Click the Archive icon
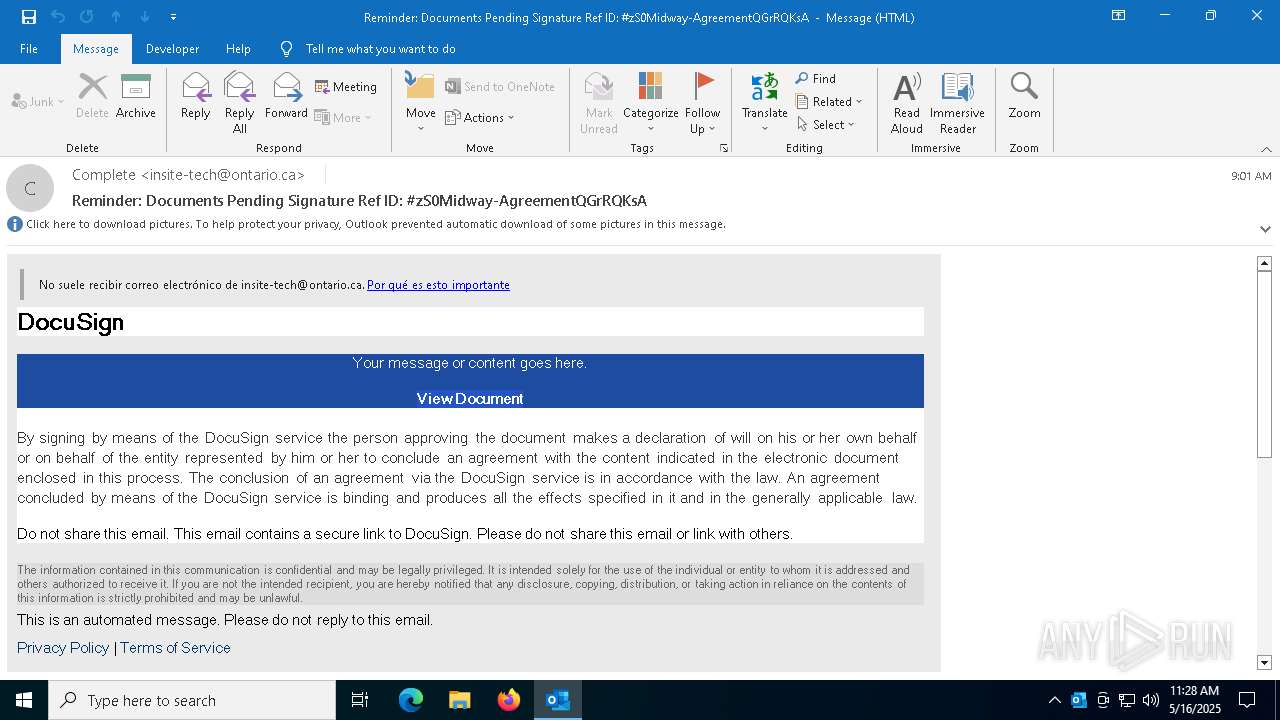 136,97
